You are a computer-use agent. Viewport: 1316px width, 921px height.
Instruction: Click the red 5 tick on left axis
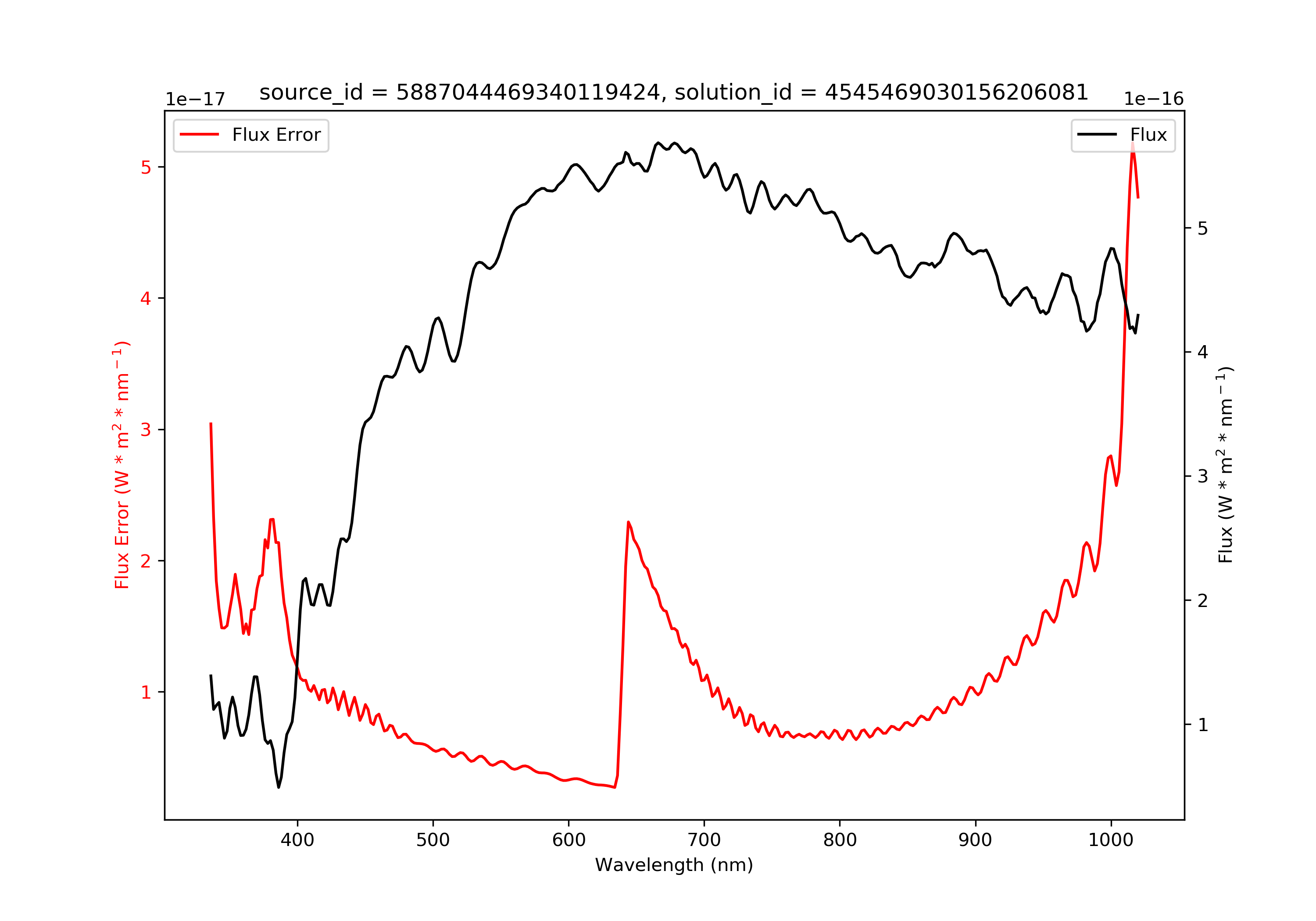[x=146, y=168]
